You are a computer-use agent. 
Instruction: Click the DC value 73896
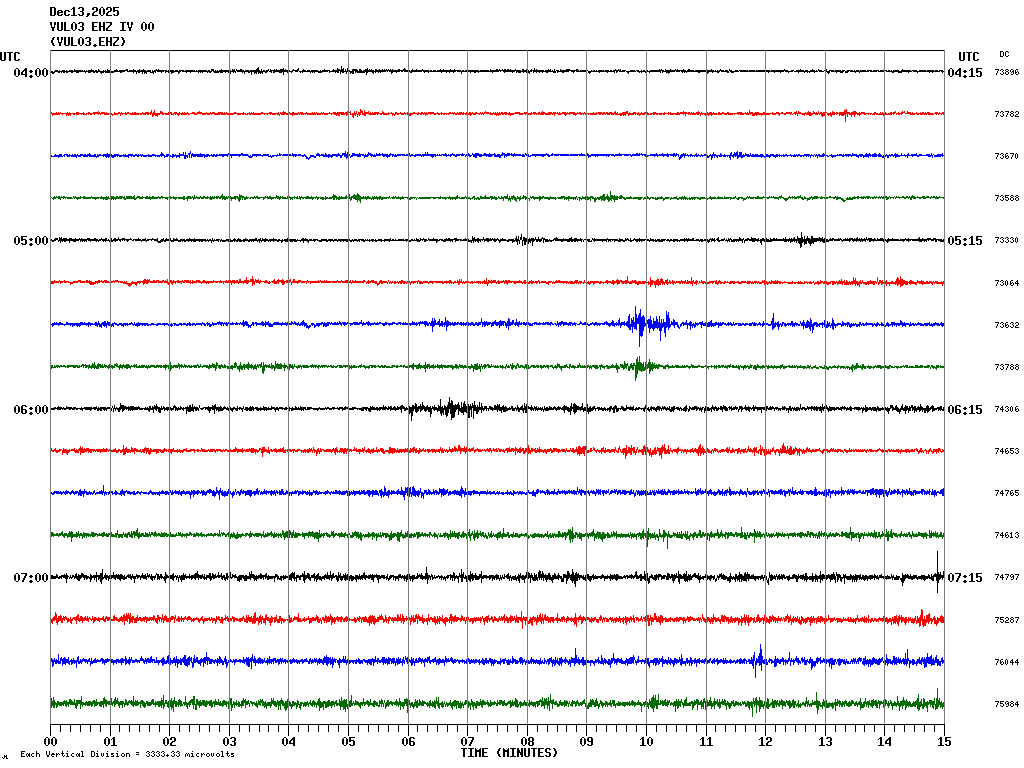coord(1006,73)
